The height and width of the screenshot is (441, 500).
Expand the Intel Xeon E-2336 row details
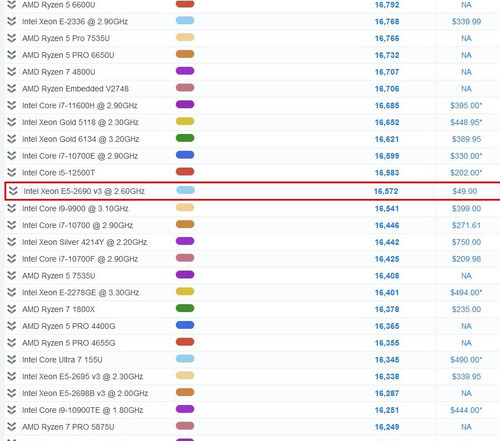(x=12, y=21)
